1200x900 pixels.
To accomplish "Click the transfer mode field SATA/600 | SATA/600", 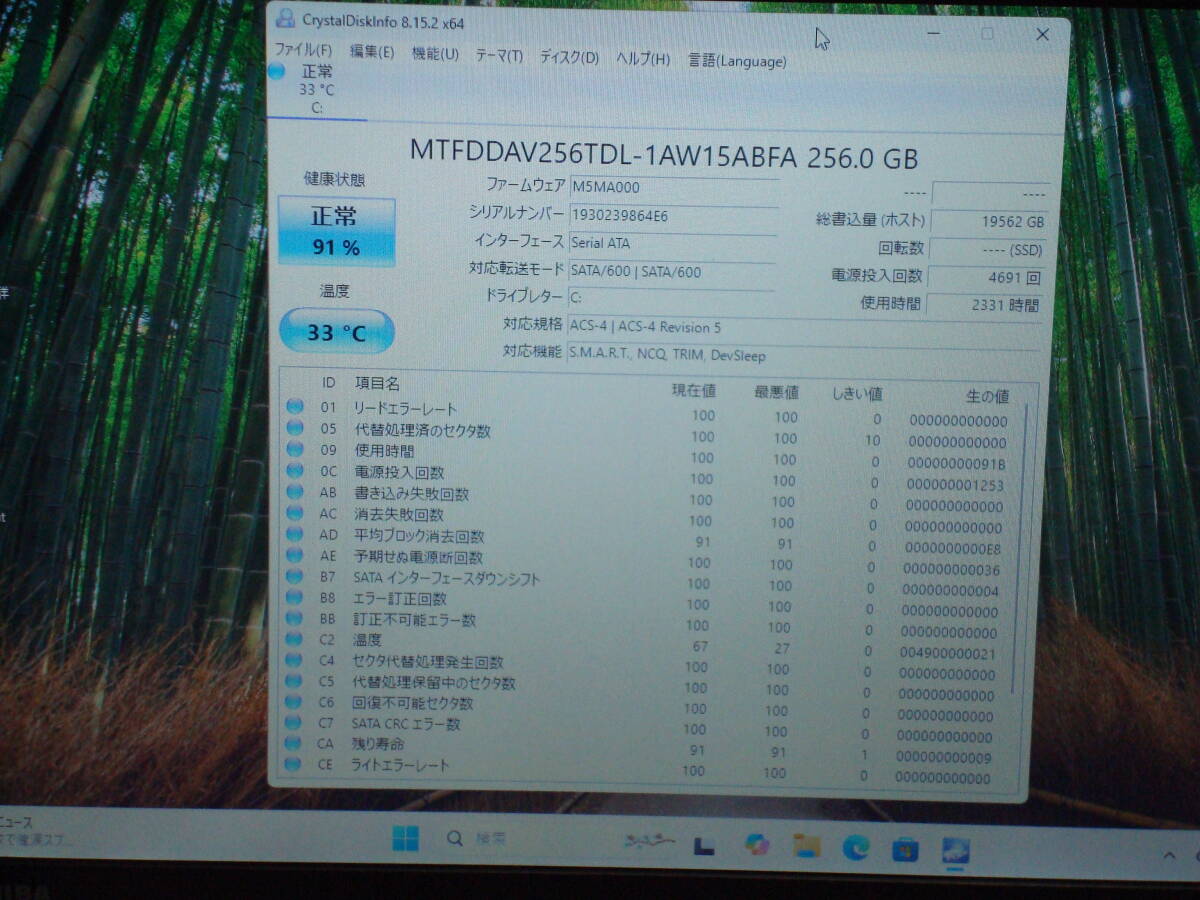I will tap(672, 271).
